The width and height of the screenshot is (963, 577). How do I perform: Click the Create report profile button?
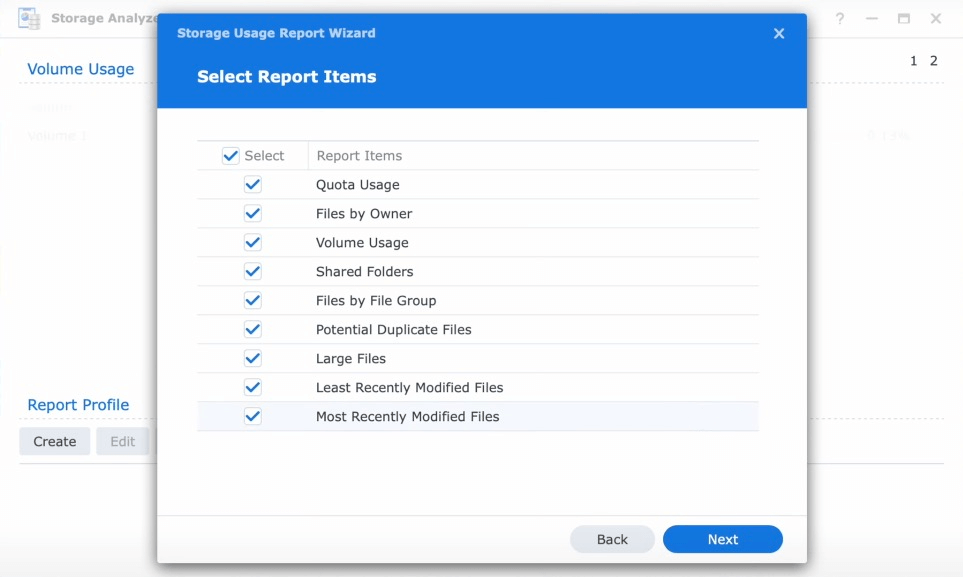55,441
